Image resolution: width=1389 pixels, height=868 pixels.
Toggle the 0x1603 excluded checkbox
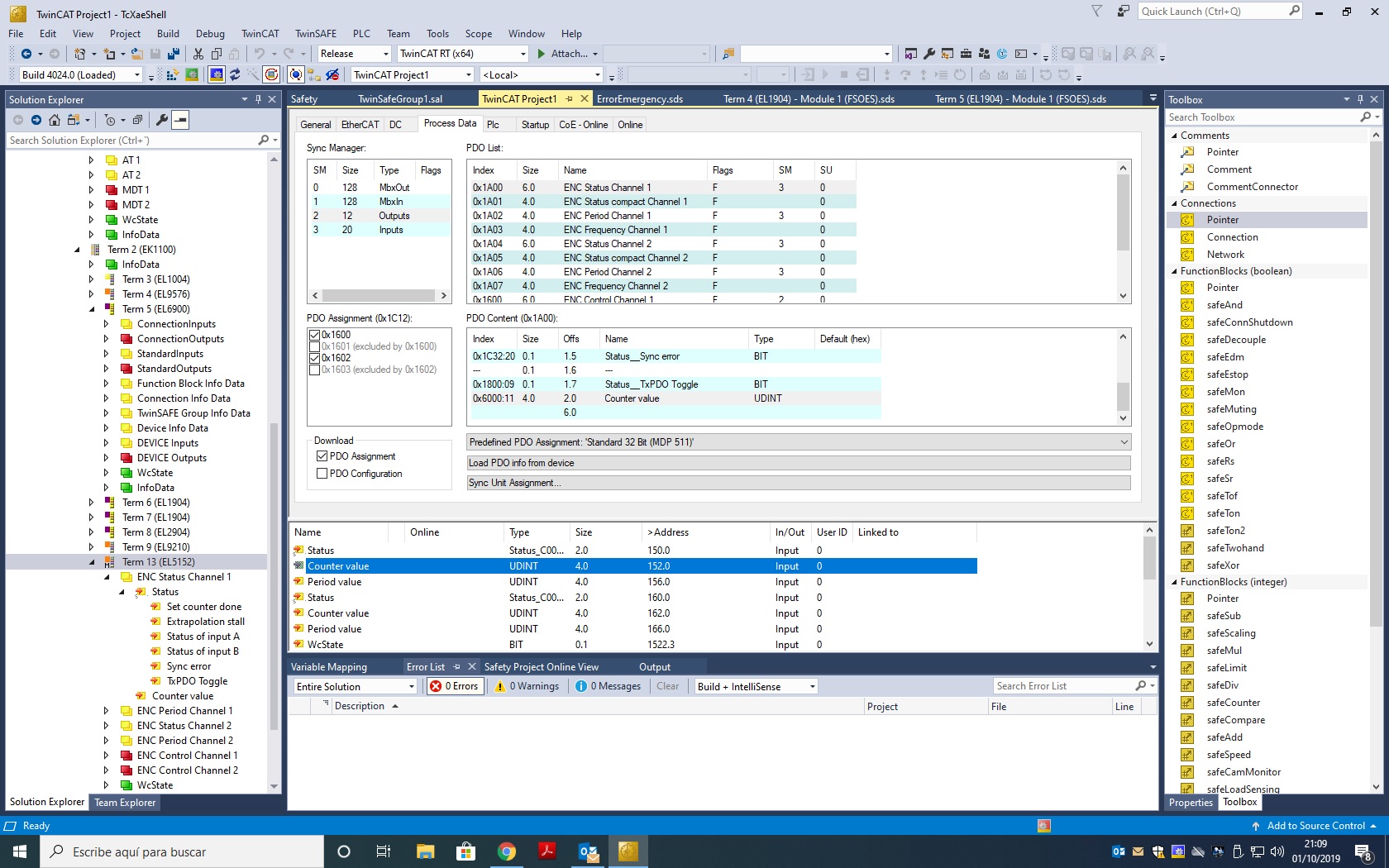coord(314,370)
